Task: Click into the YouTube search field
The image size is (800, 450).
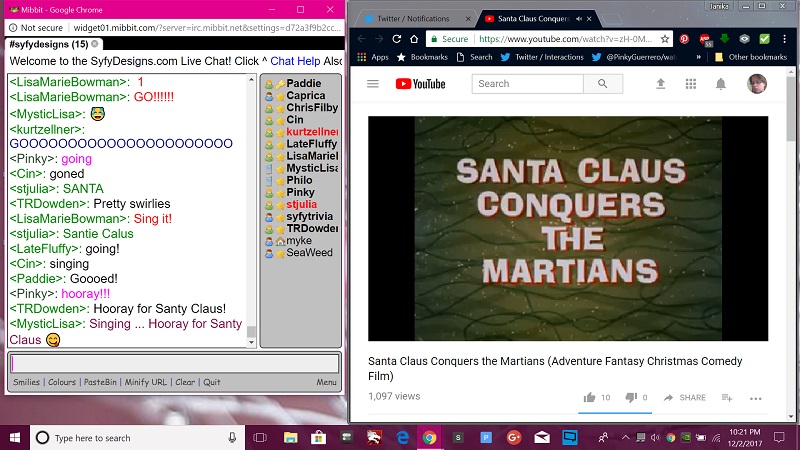Action: tap(528, 84)
